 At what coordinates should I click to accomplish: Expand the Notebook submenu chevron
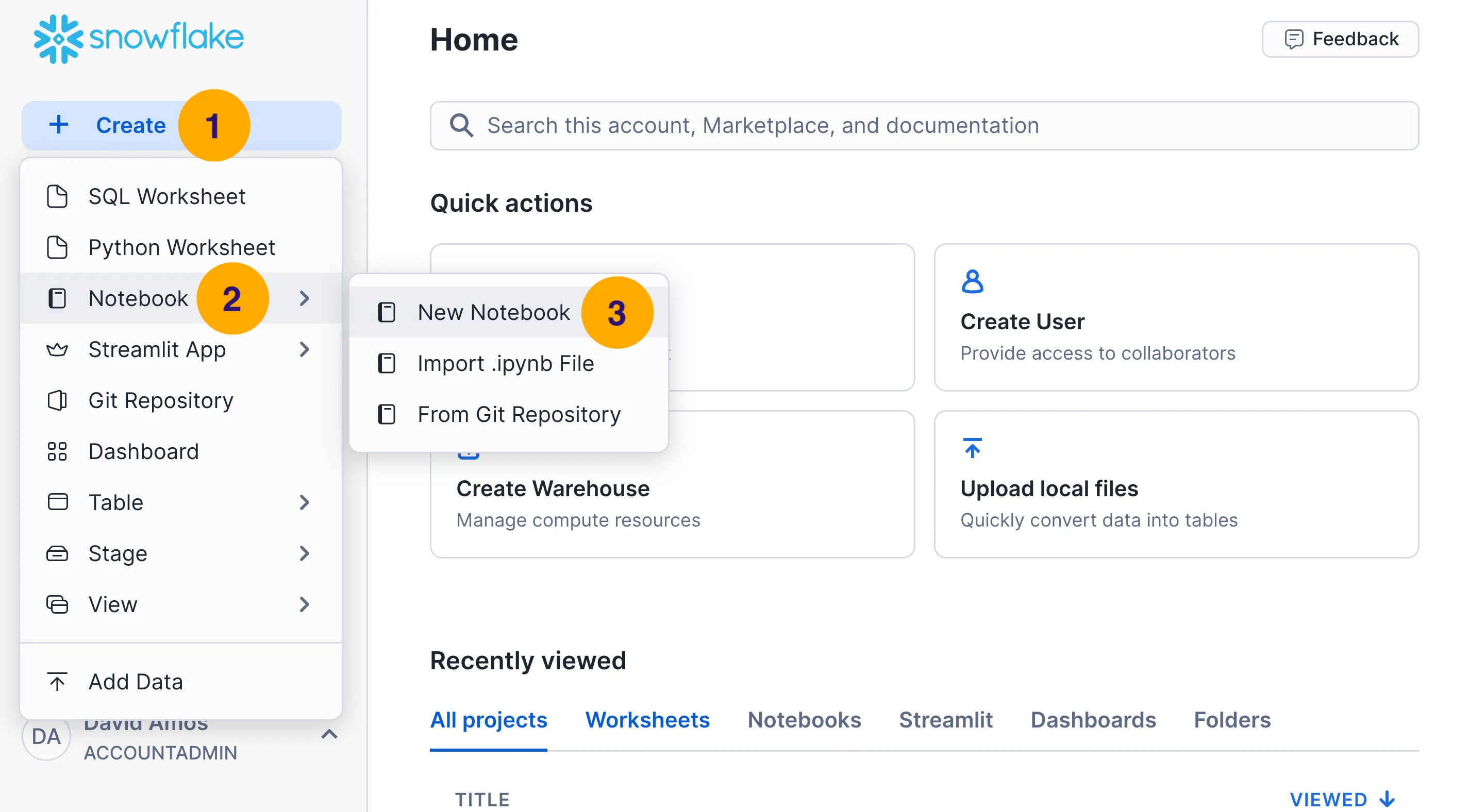pyautogui.click(x=305, y=298)
